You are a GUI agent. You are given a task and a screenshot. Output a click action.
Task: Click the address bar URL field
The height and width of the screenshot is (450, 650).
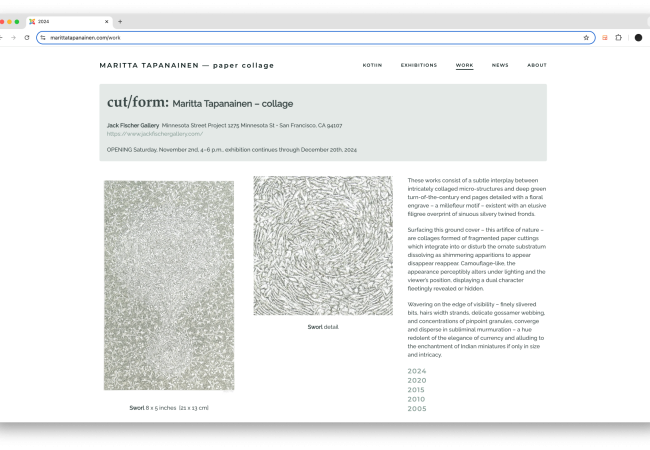pos(300,37)
